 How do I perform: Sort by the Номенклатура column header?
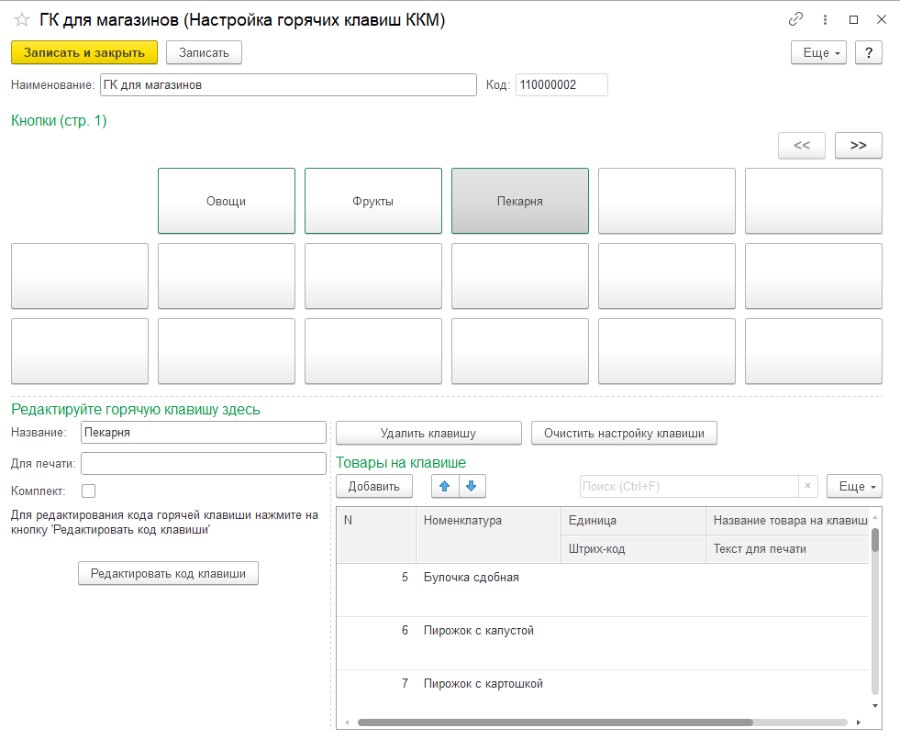tap(488, 535)
